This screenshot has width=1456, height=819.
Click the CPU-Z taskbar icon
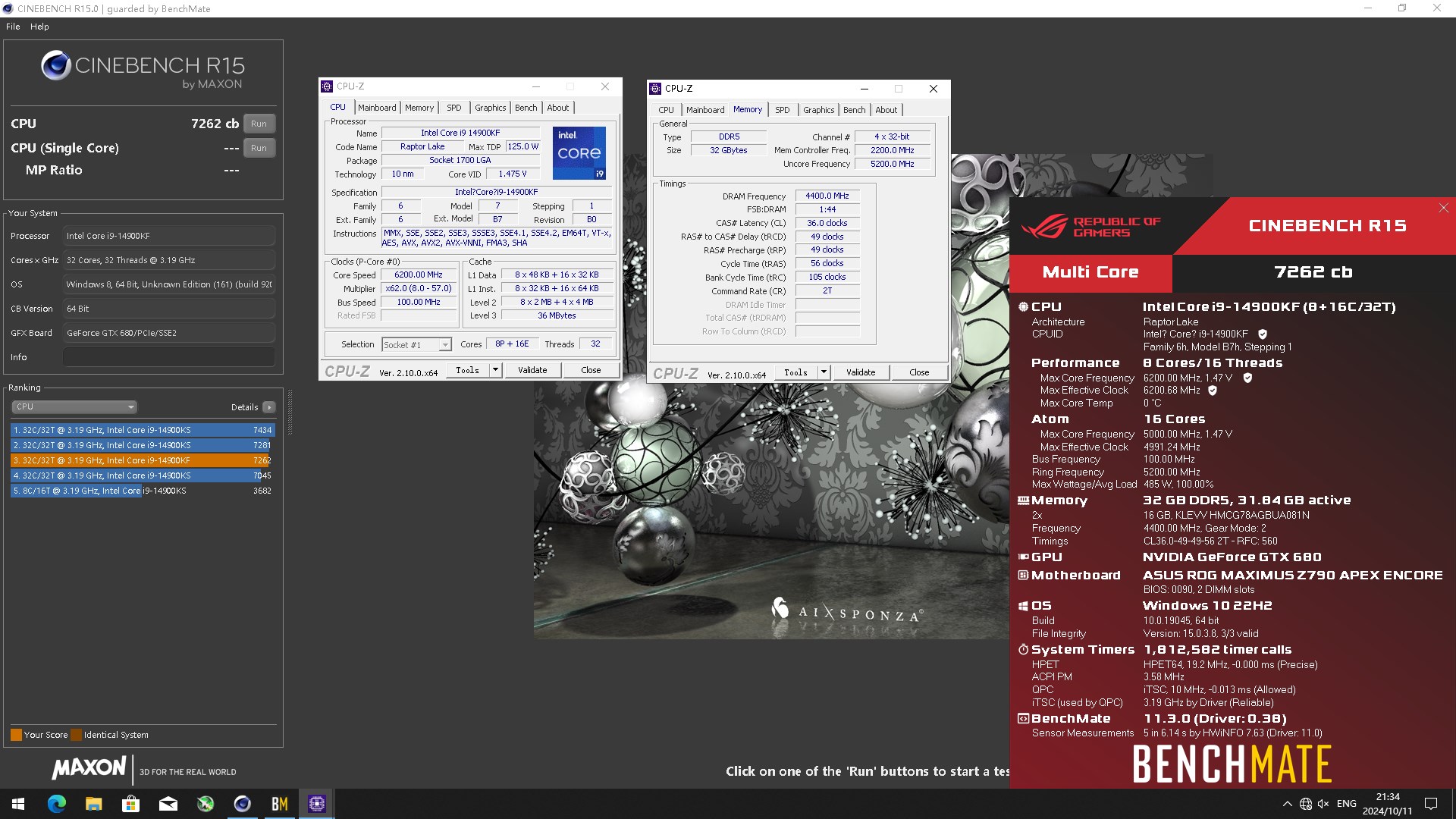pyautogui.click(x=316, y=804)
